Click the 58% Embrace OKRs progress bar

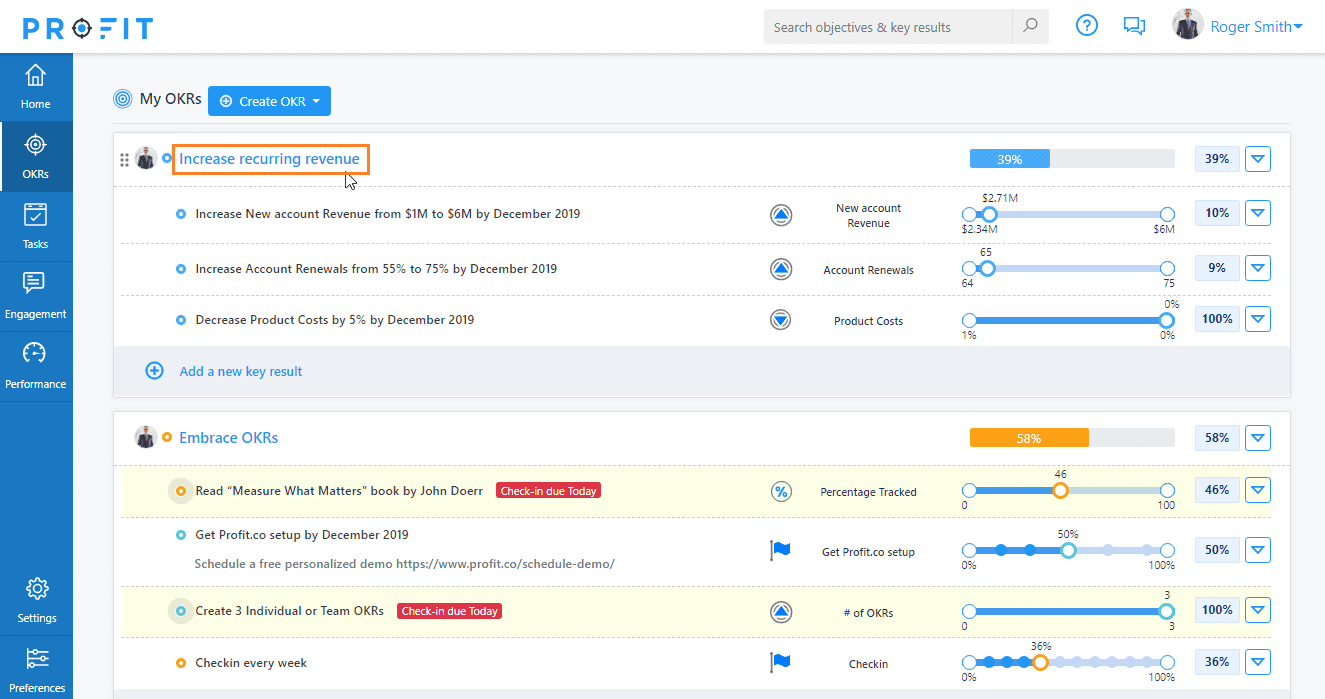1072,438
